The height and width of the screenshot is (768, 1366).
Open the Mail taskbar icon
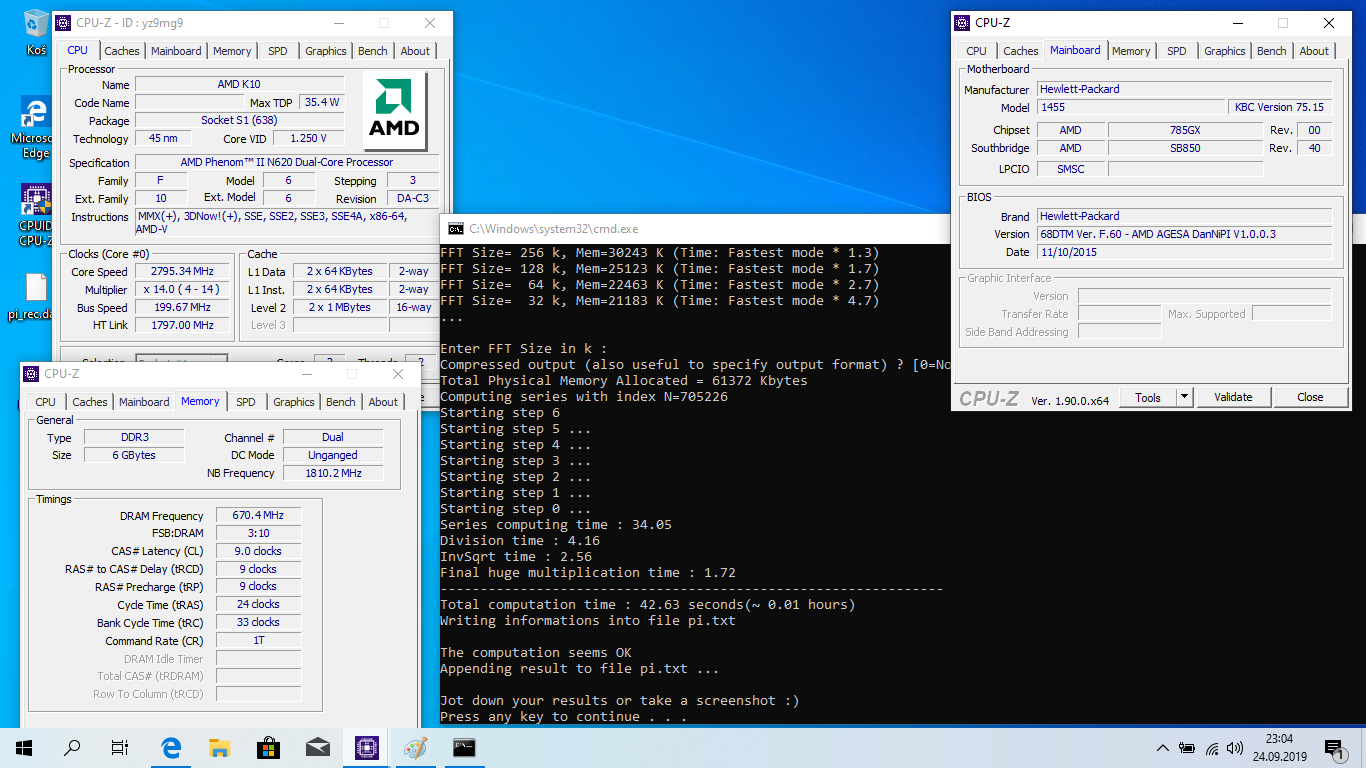(317, 747)
